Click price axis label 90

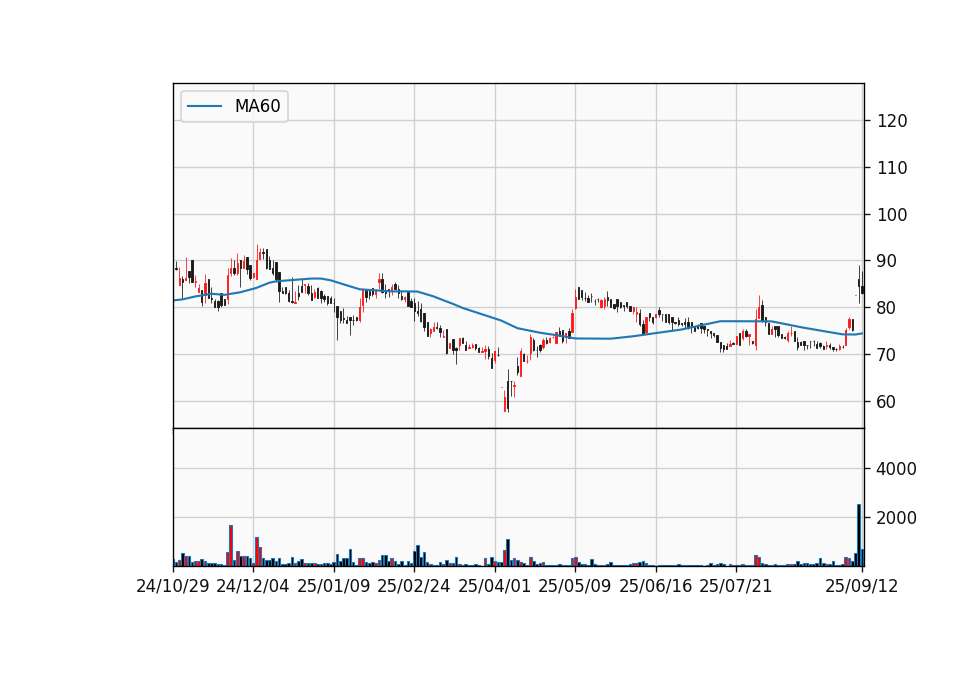tap(887, 261)
